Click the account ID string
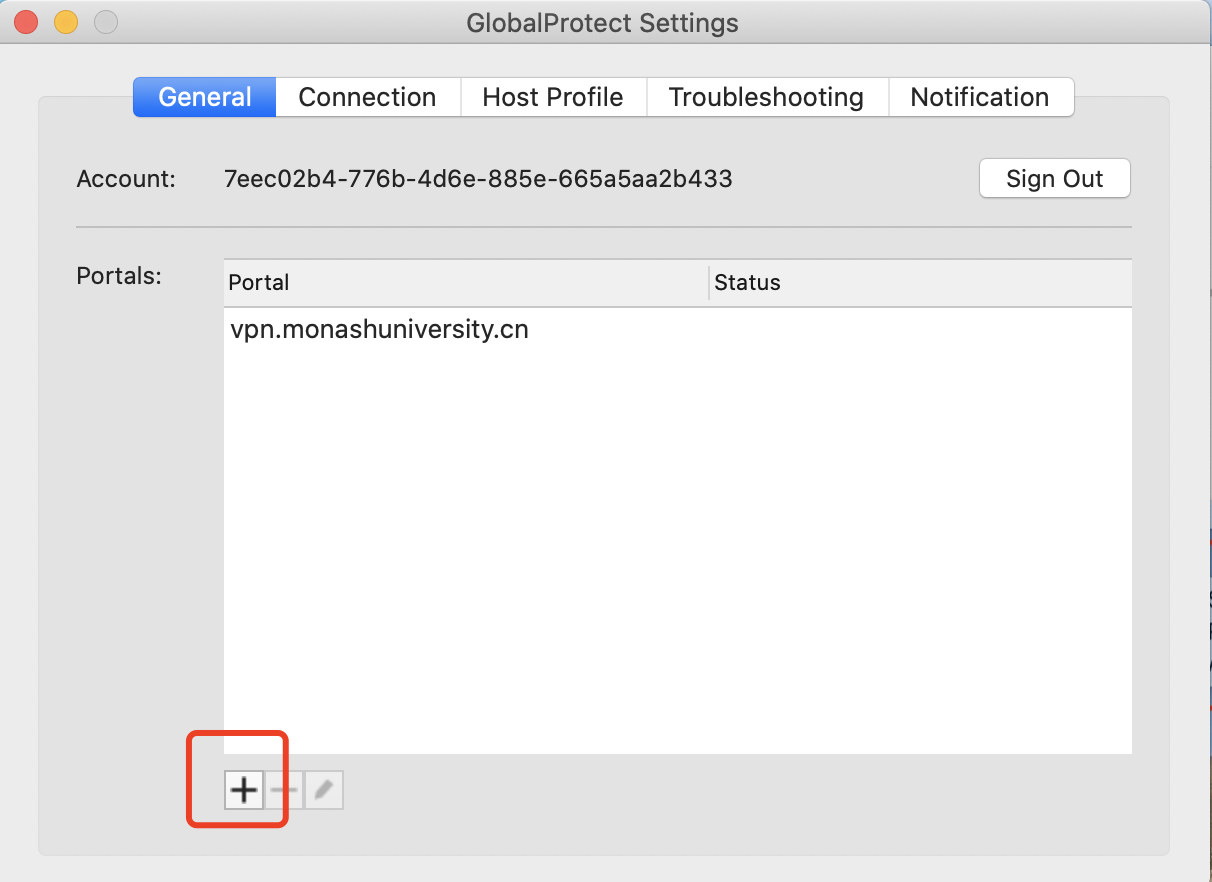 point(478,178)
